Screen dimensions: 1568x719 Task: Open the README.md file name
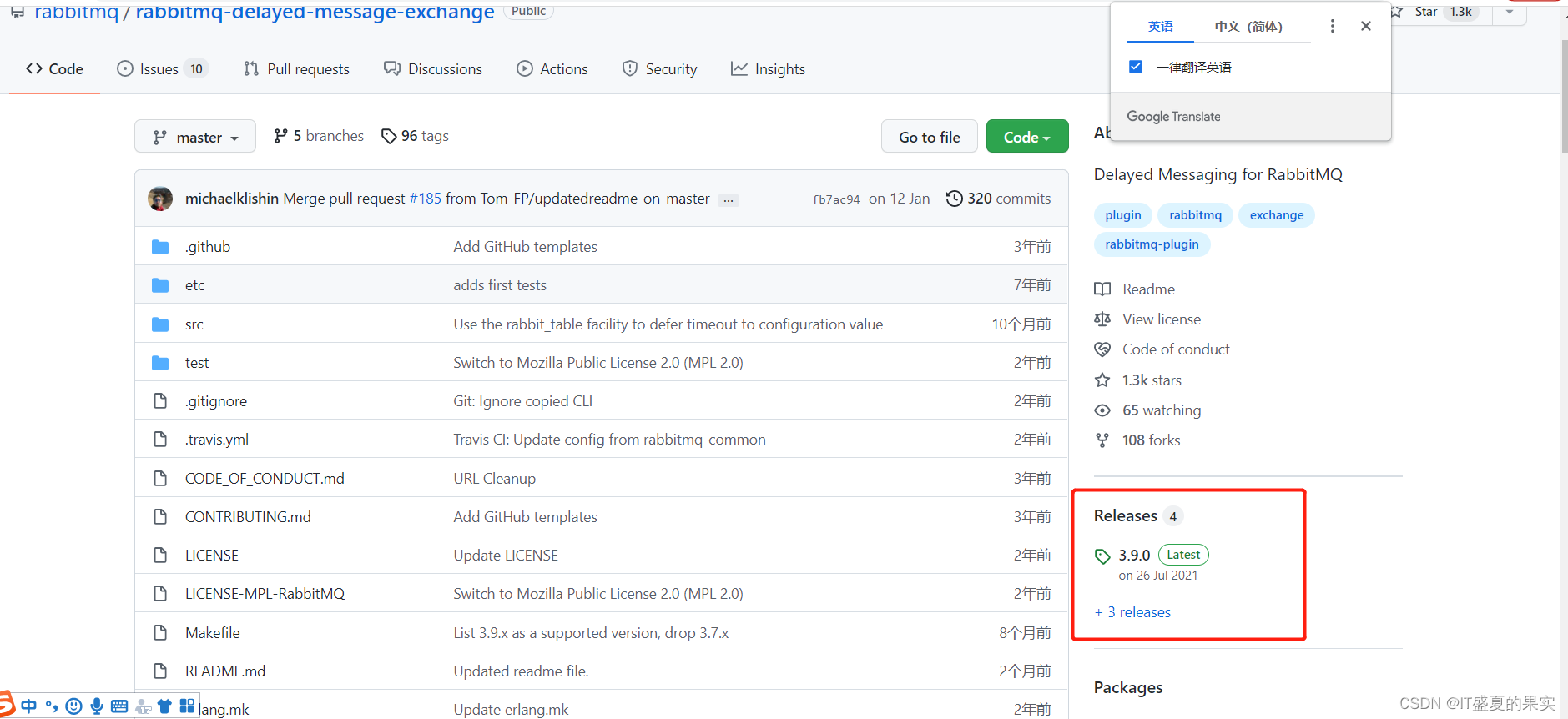(225, 671)
